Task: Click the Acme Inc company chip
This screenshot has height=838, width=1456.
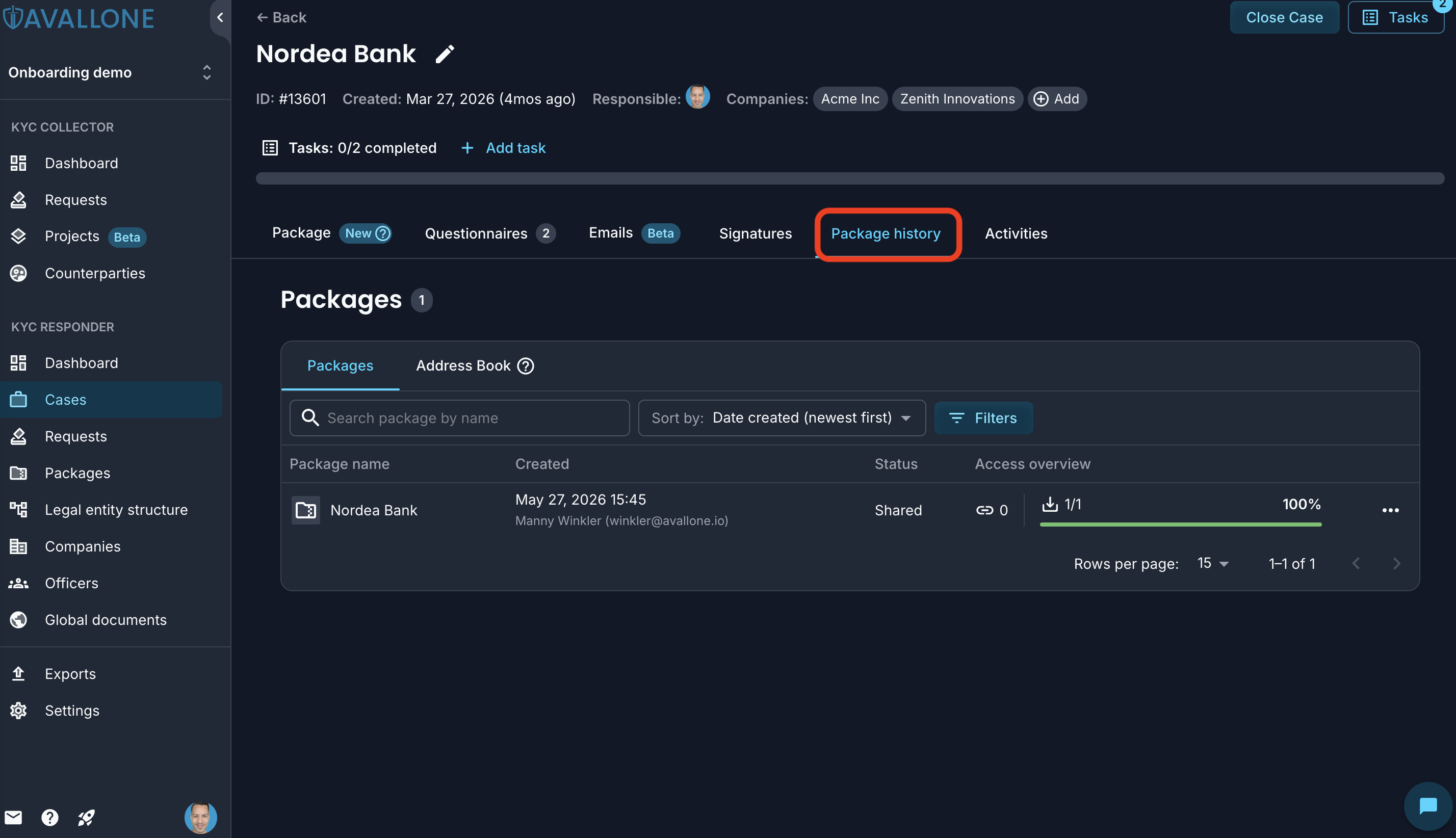Action: click(x=850, y=98)
